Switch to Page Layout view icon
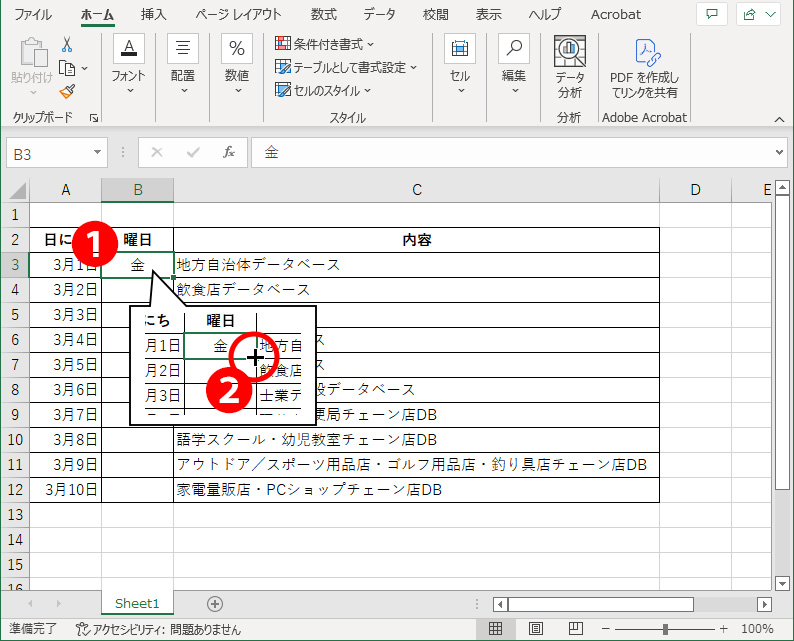Screen dimensions: 794x641 pos(535,629)
